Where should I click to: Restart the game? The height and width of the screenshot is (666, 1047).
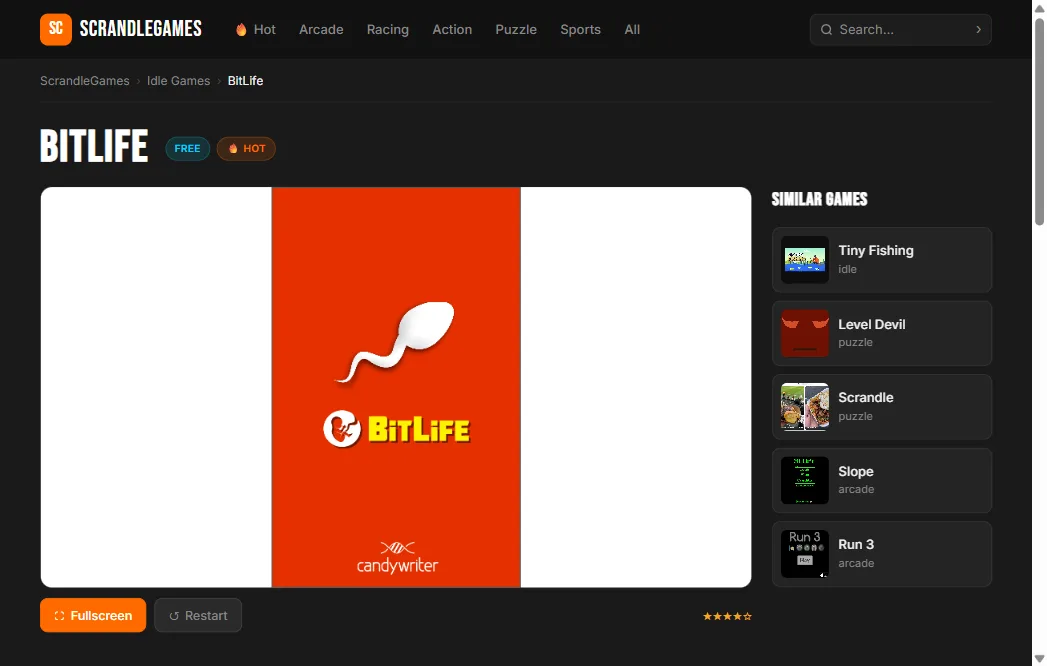click(198, 615)
